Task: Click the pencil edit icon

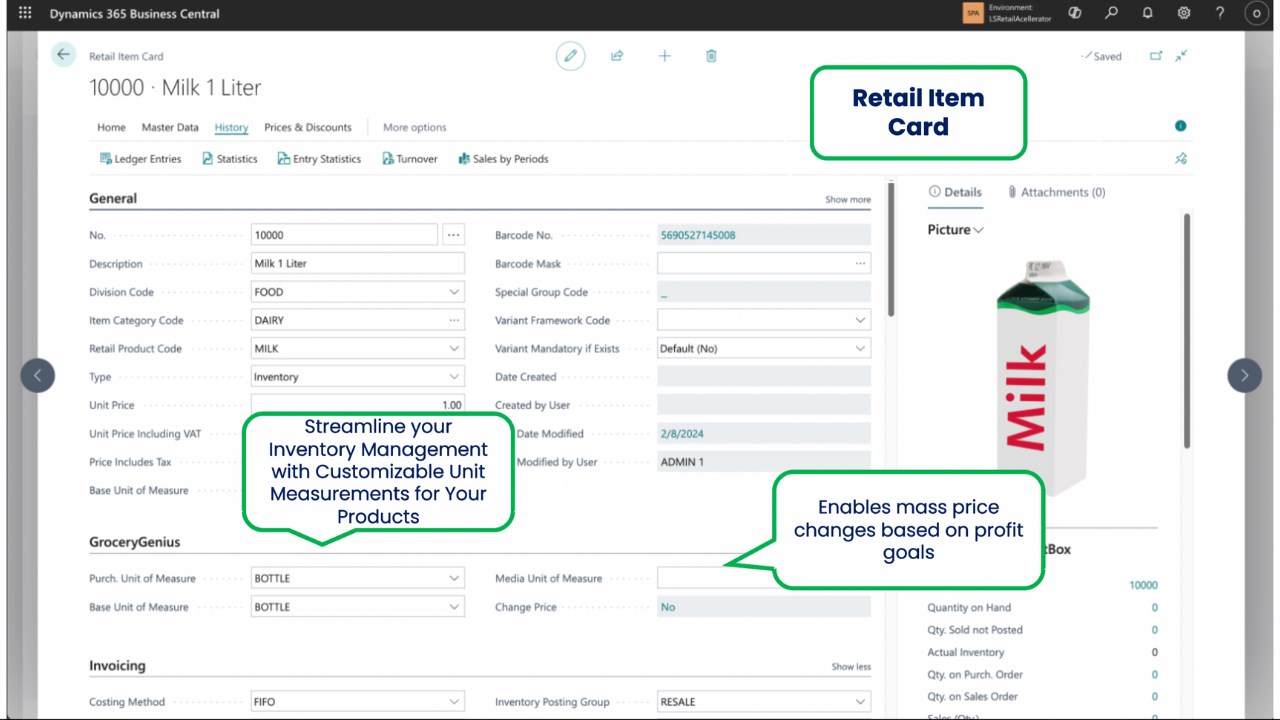Action: pos(571,56)
